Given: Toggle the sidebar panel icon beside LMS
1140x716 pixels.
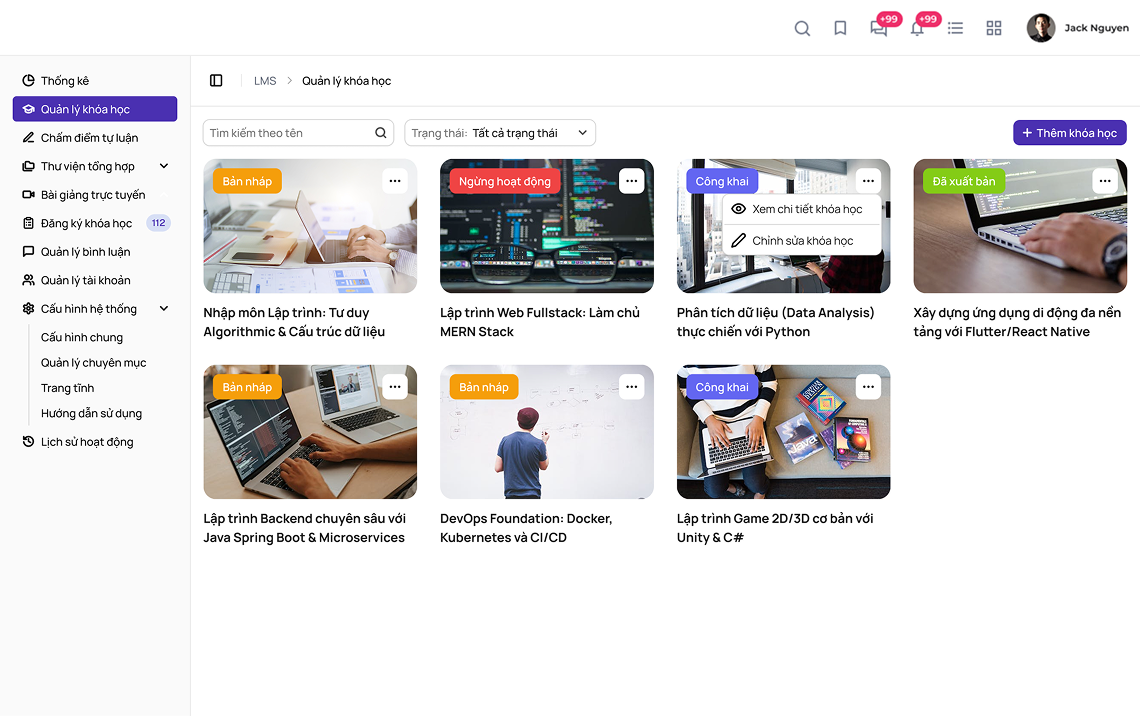Looking at the screenshot, I should [216, 81].
